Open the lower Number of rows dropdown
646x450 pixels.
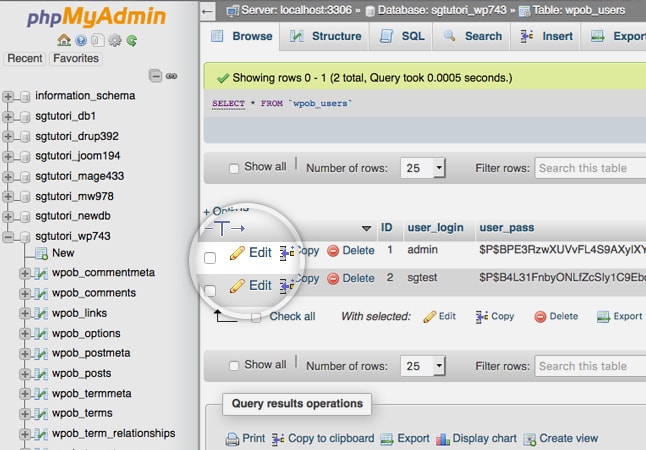point(423,366)
